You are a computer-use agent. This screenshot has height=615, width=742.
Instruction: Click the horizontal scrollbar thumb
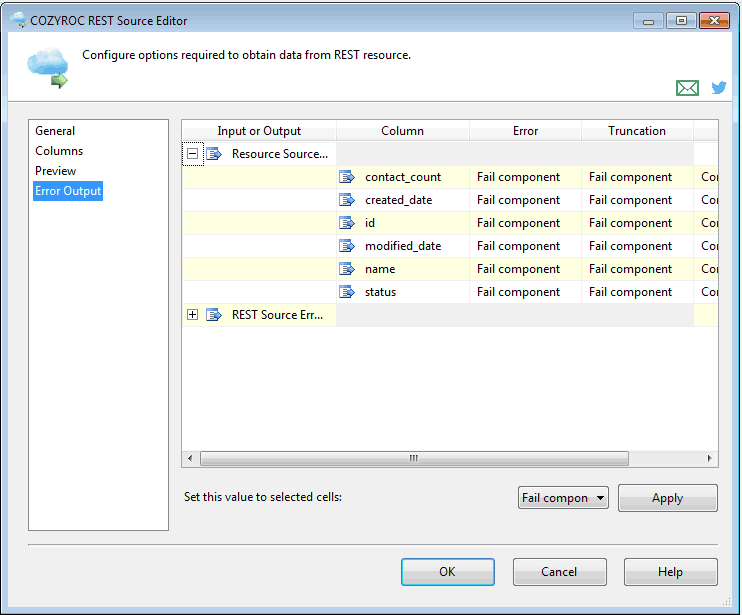click(x=414, y=458)
